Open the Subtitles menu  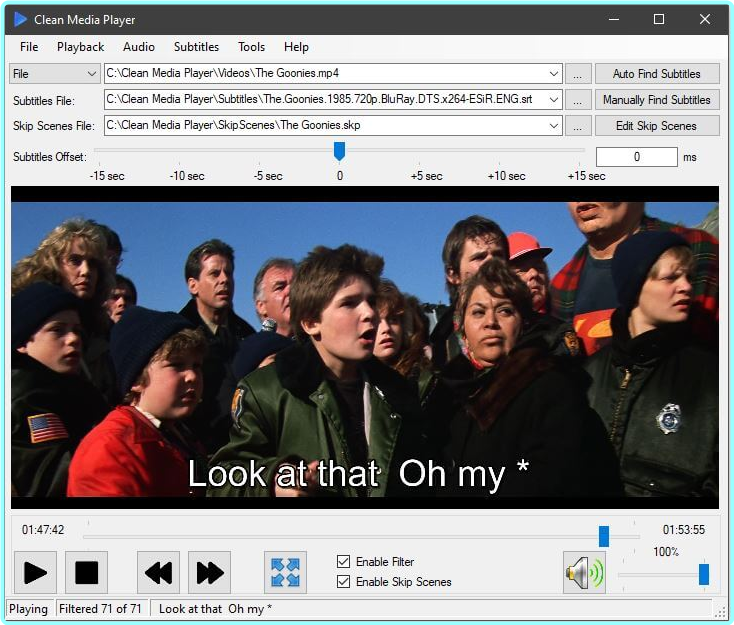click(196, 47)
